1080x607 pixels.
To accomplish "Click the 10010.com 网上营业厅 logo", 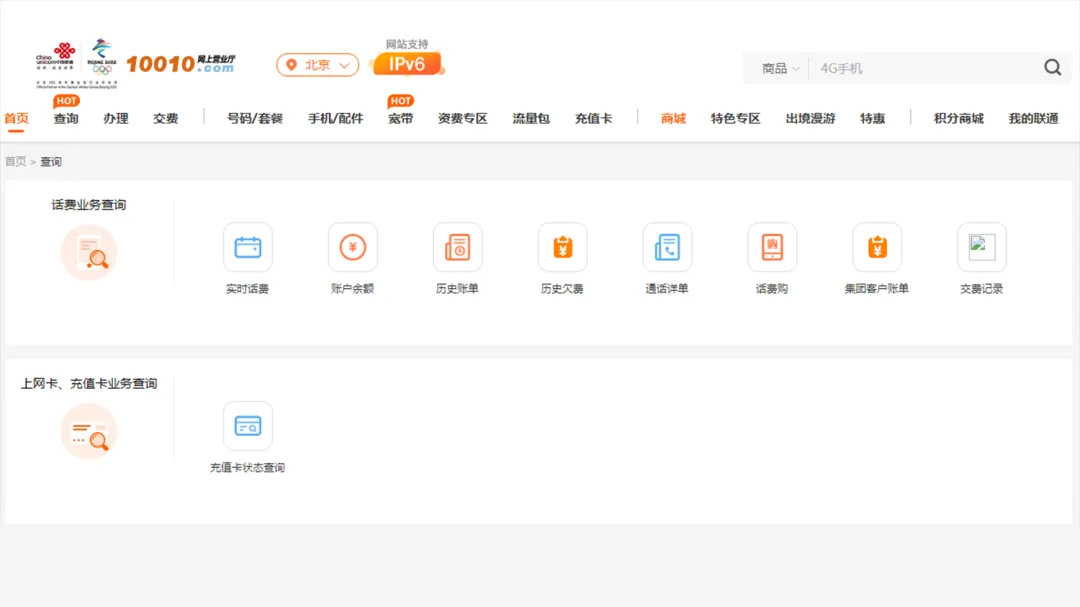I will [x=181, y=64].
